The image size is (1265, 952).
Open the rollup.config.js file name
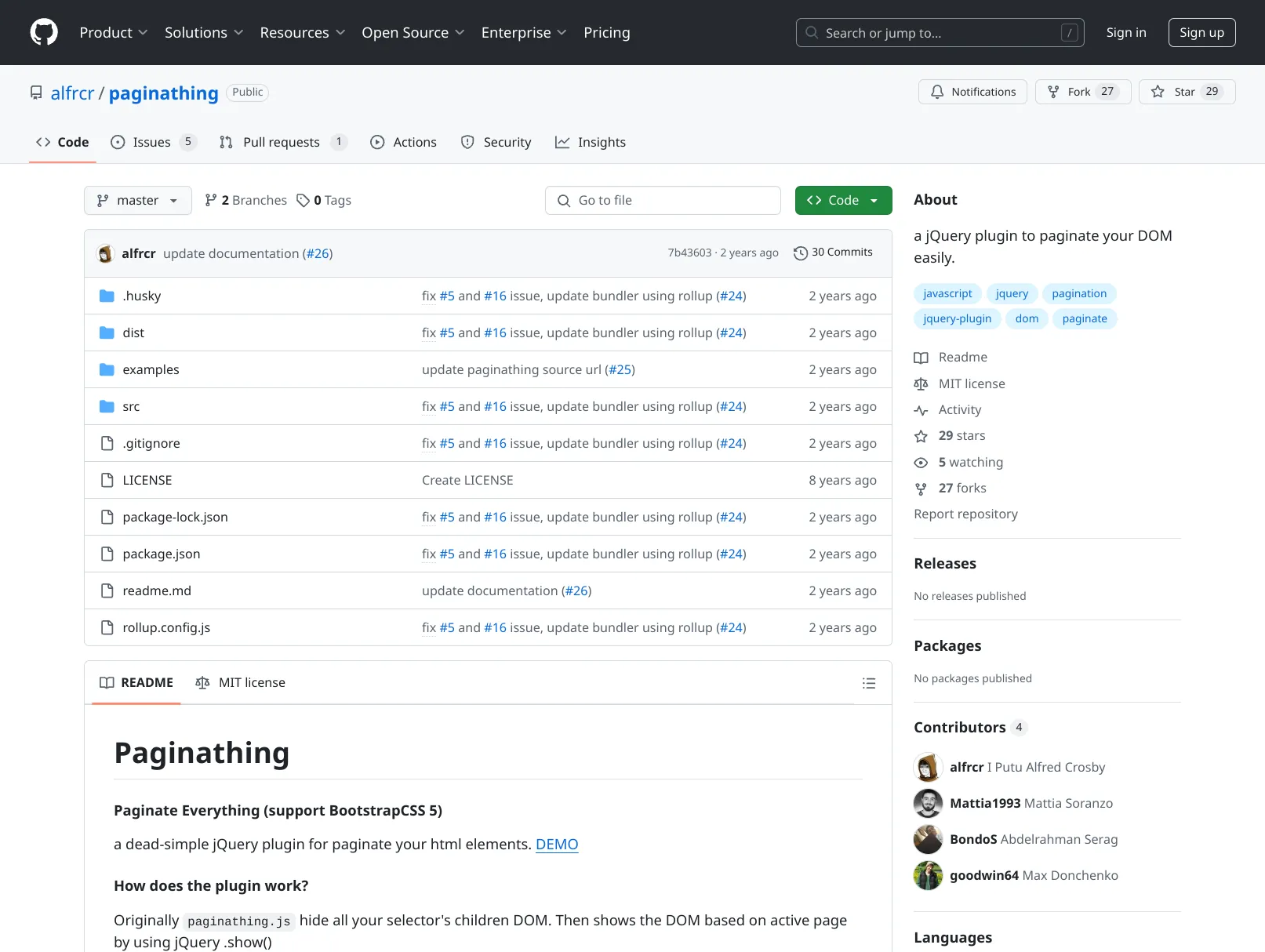166,627
